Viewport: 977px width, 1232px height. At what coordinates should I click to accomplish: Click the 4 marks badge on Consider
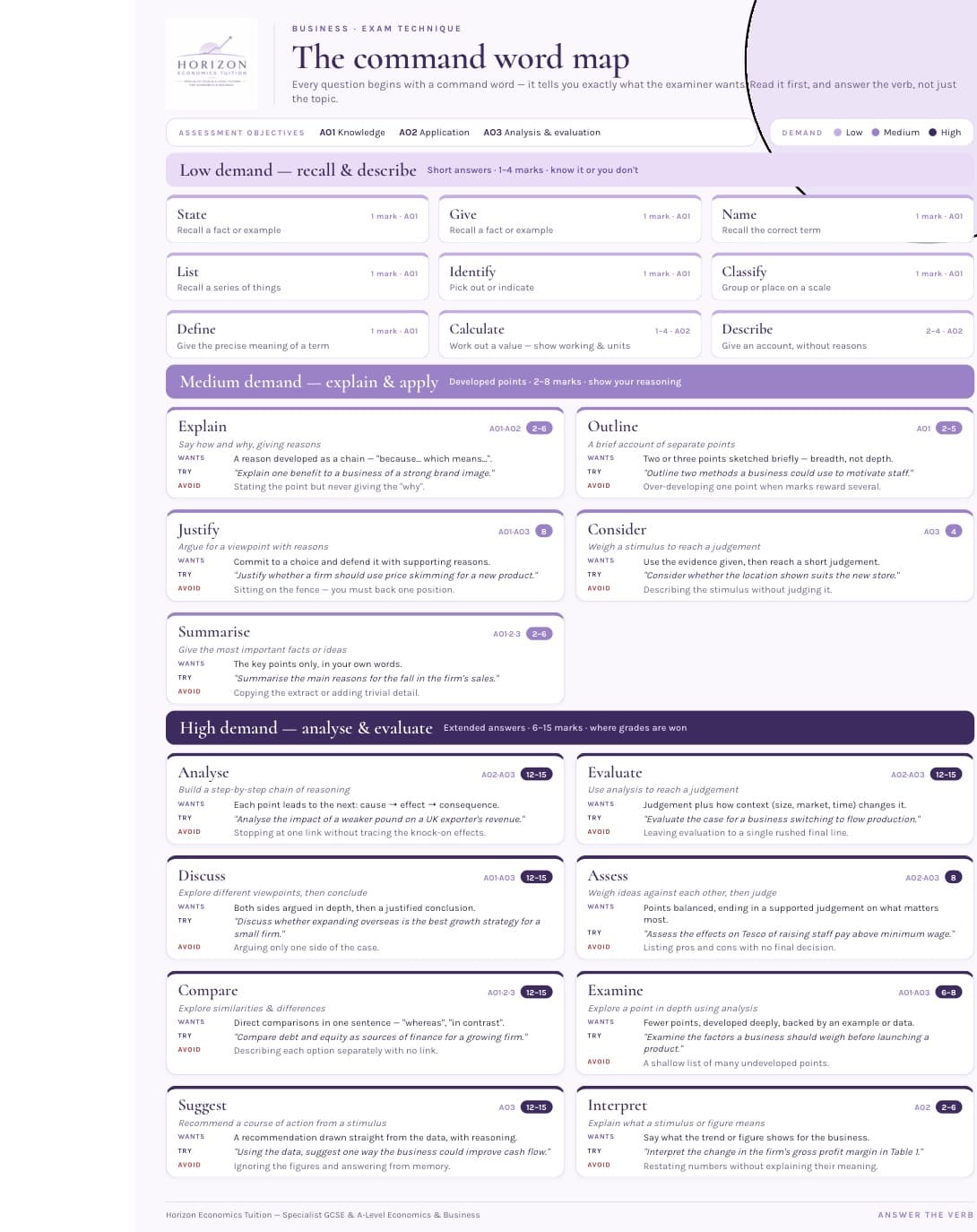(x=954, y=532)
